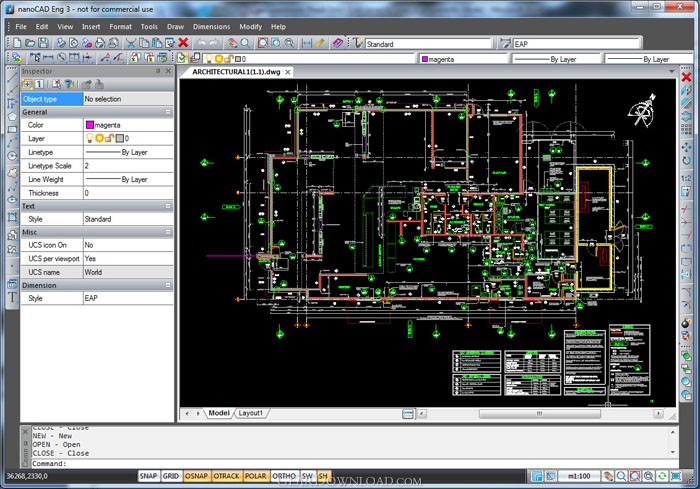Toggle OSNAP mode in status bar
700x489 pixels.
(196, 476)
